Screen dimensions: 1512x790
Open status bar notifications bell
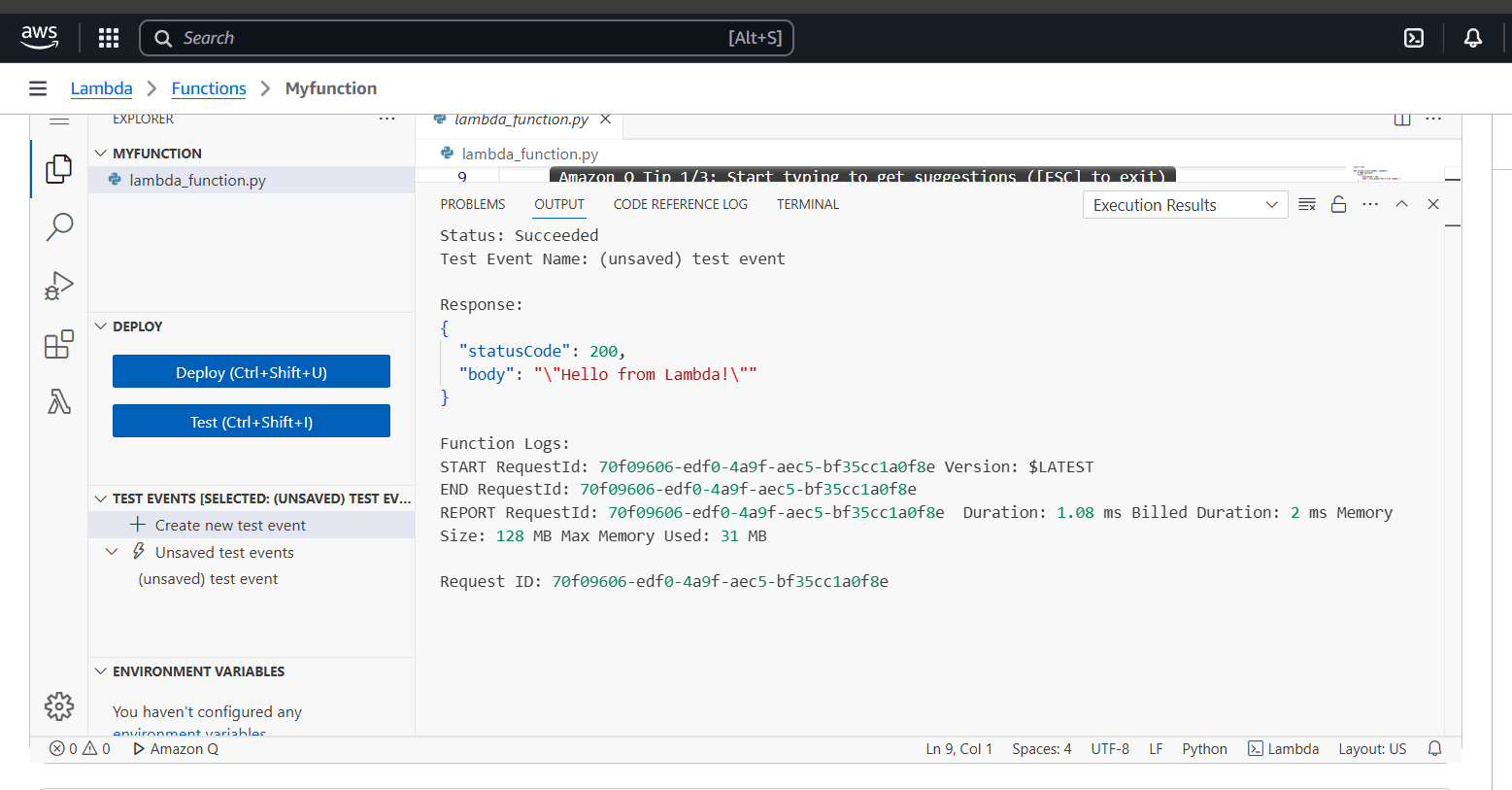(1435, 748)
